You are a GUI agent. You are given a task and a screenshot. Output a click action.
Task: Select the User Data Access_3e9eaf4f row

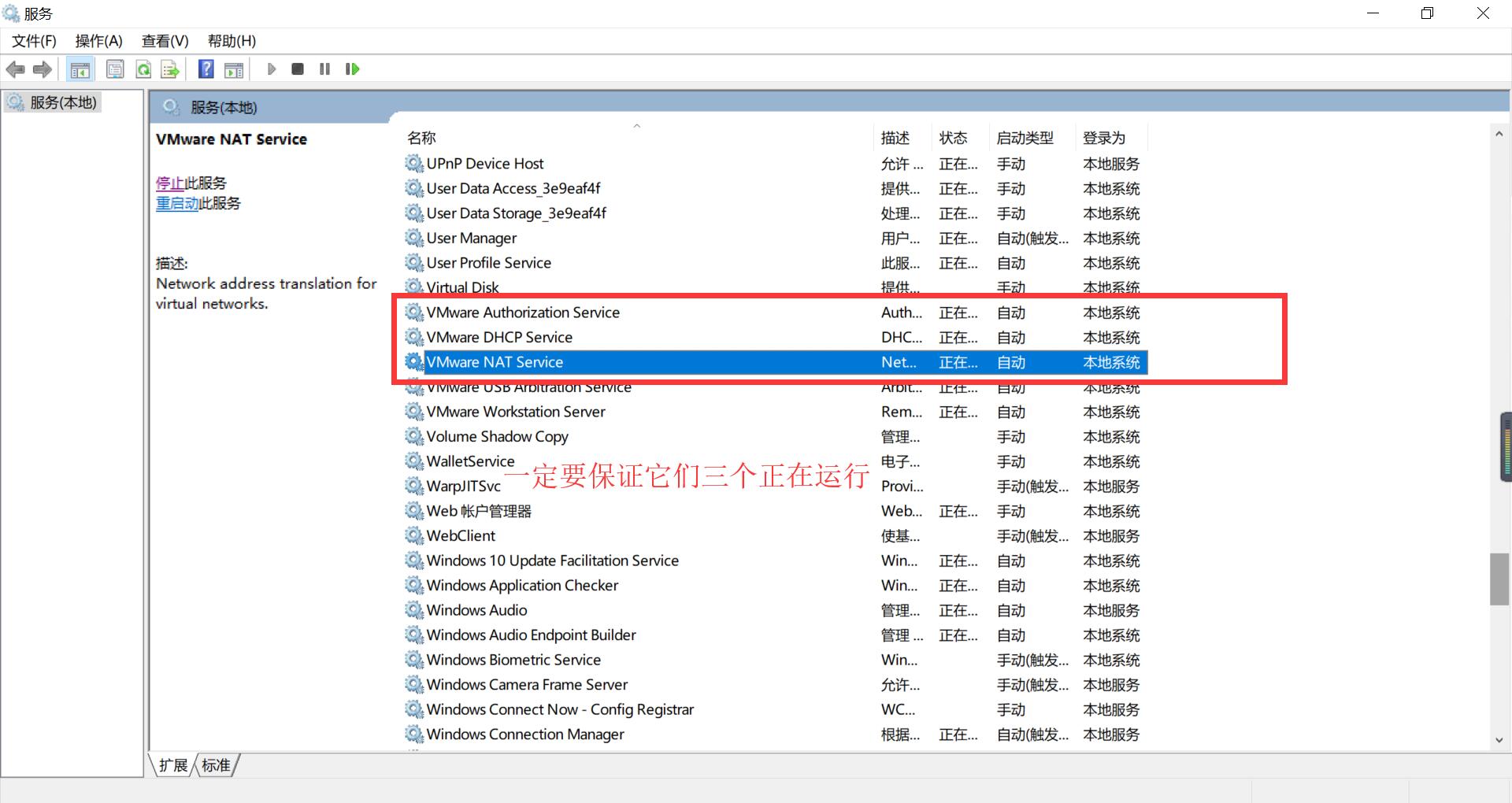pos(776,188)
